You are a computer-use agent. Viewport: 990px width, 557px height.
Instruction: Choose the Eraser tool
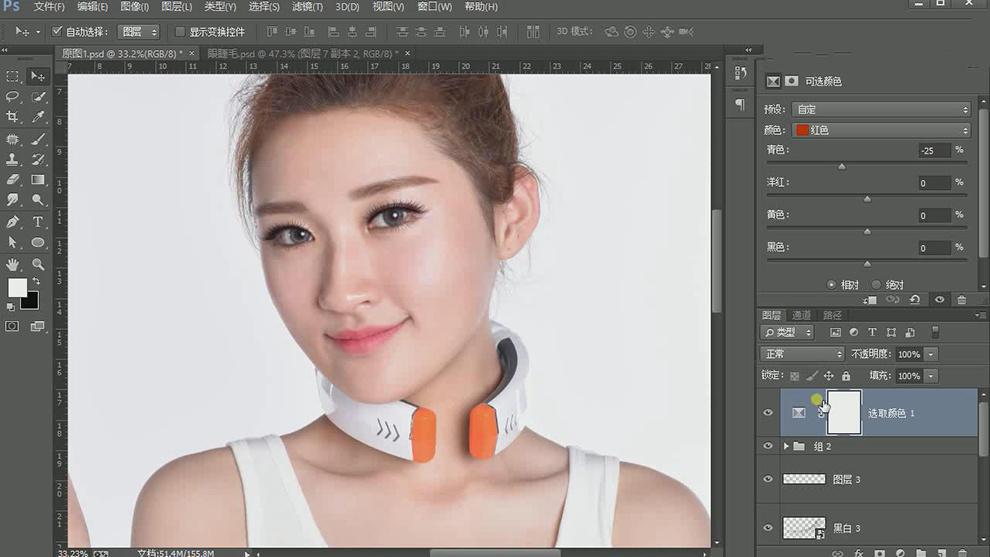[x=13, y=180]
